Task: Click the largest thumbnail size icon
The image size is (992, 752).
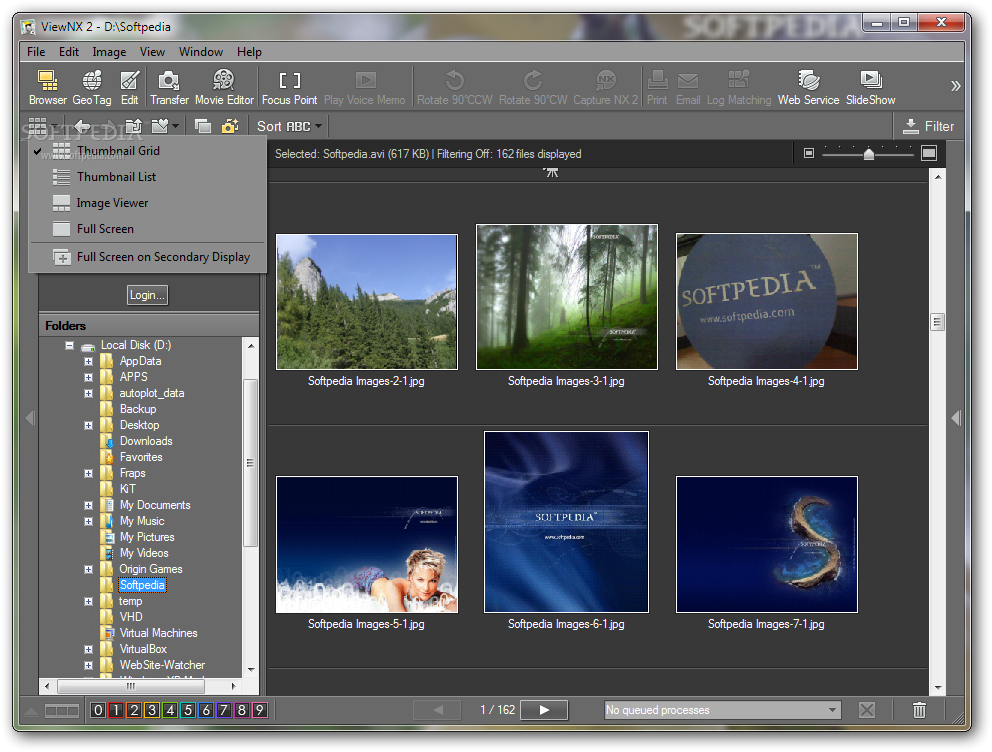Action: click(x=929, y=153)
